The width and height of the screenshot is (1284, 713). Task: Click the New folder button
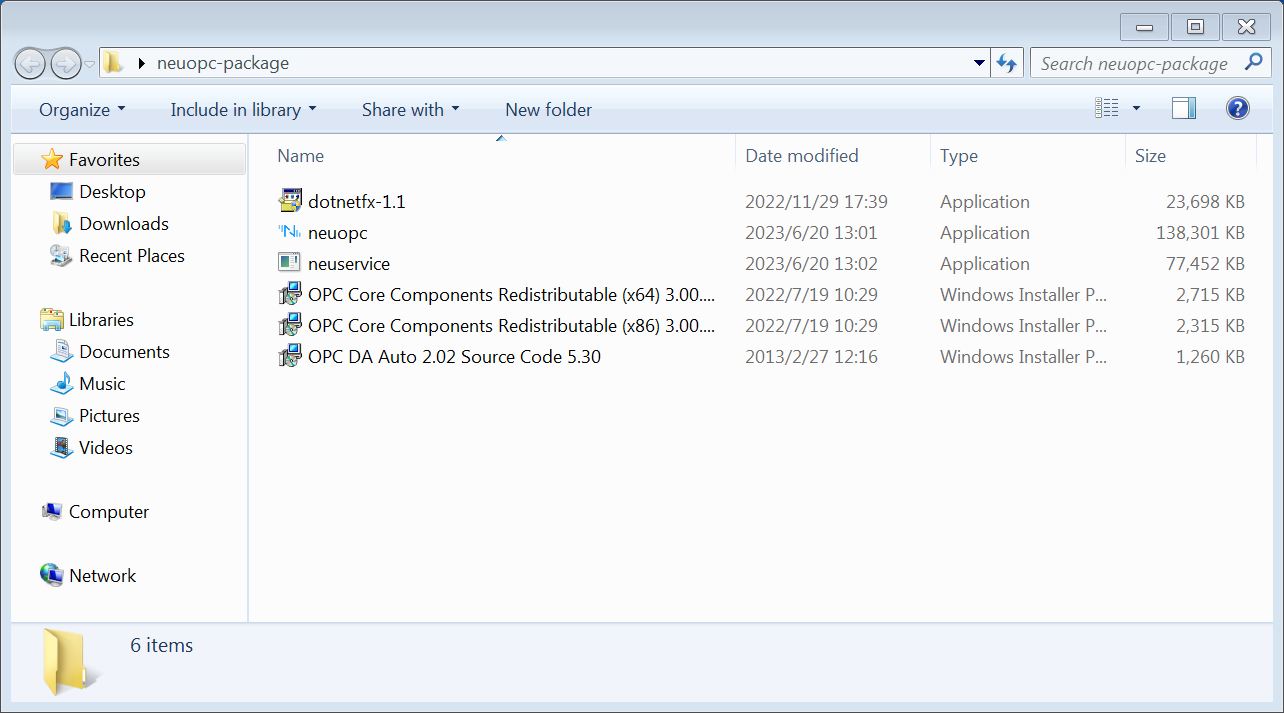tap(548, 109)
